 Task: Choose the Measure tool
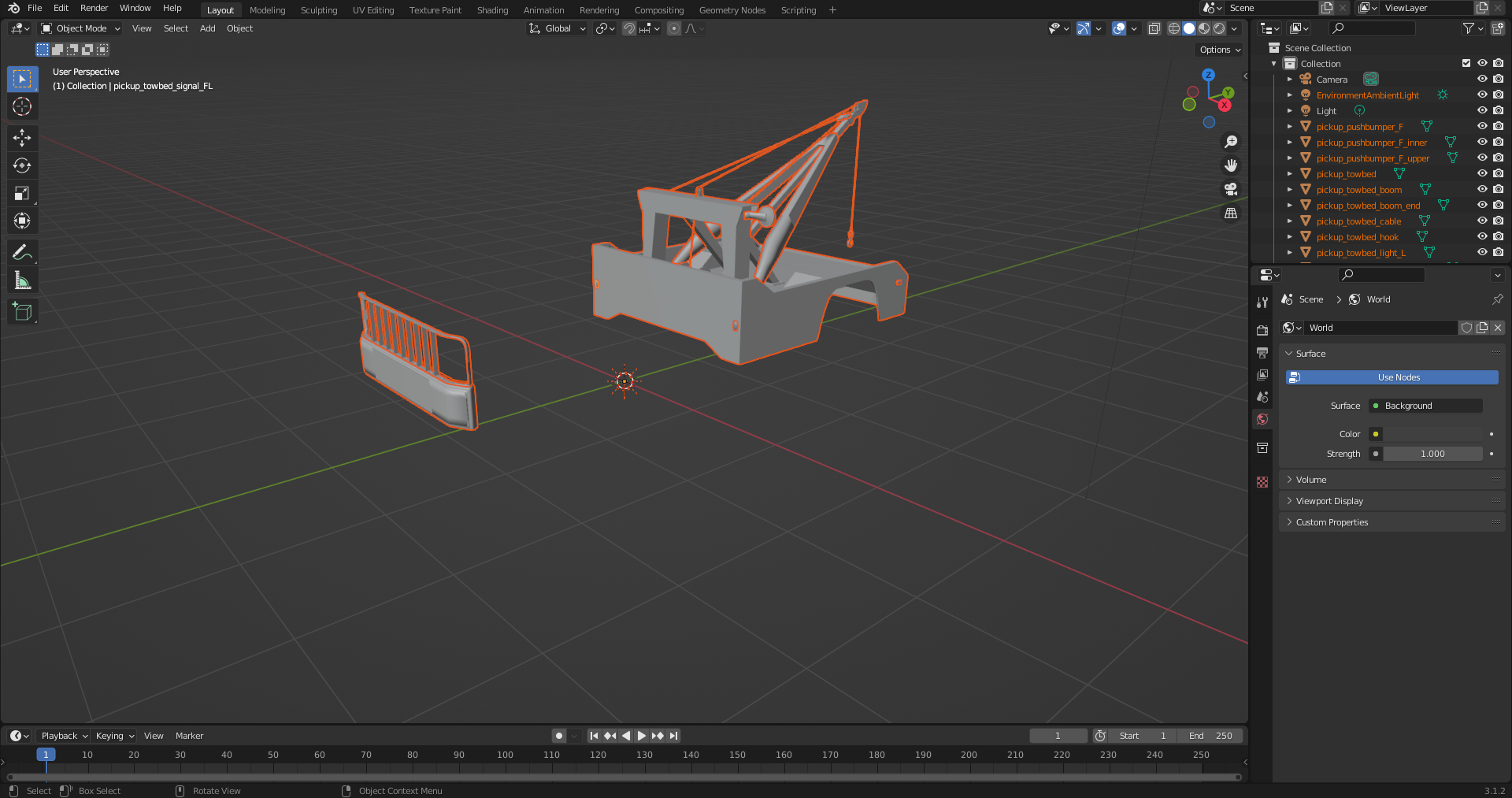[x=22, y=281]
